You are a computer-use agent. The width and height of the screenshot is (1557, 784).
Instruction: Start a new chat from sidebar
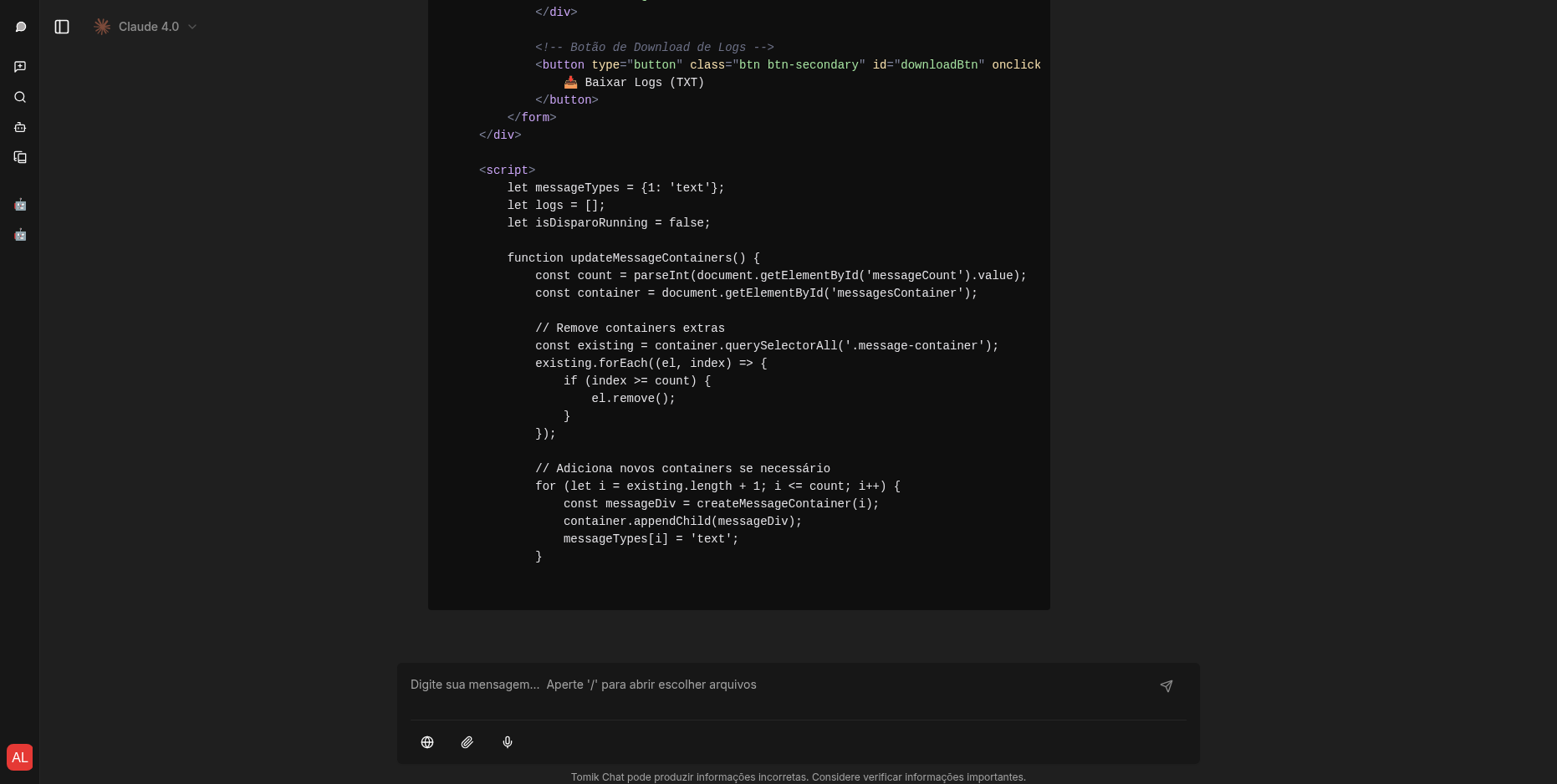pos(20,67)
